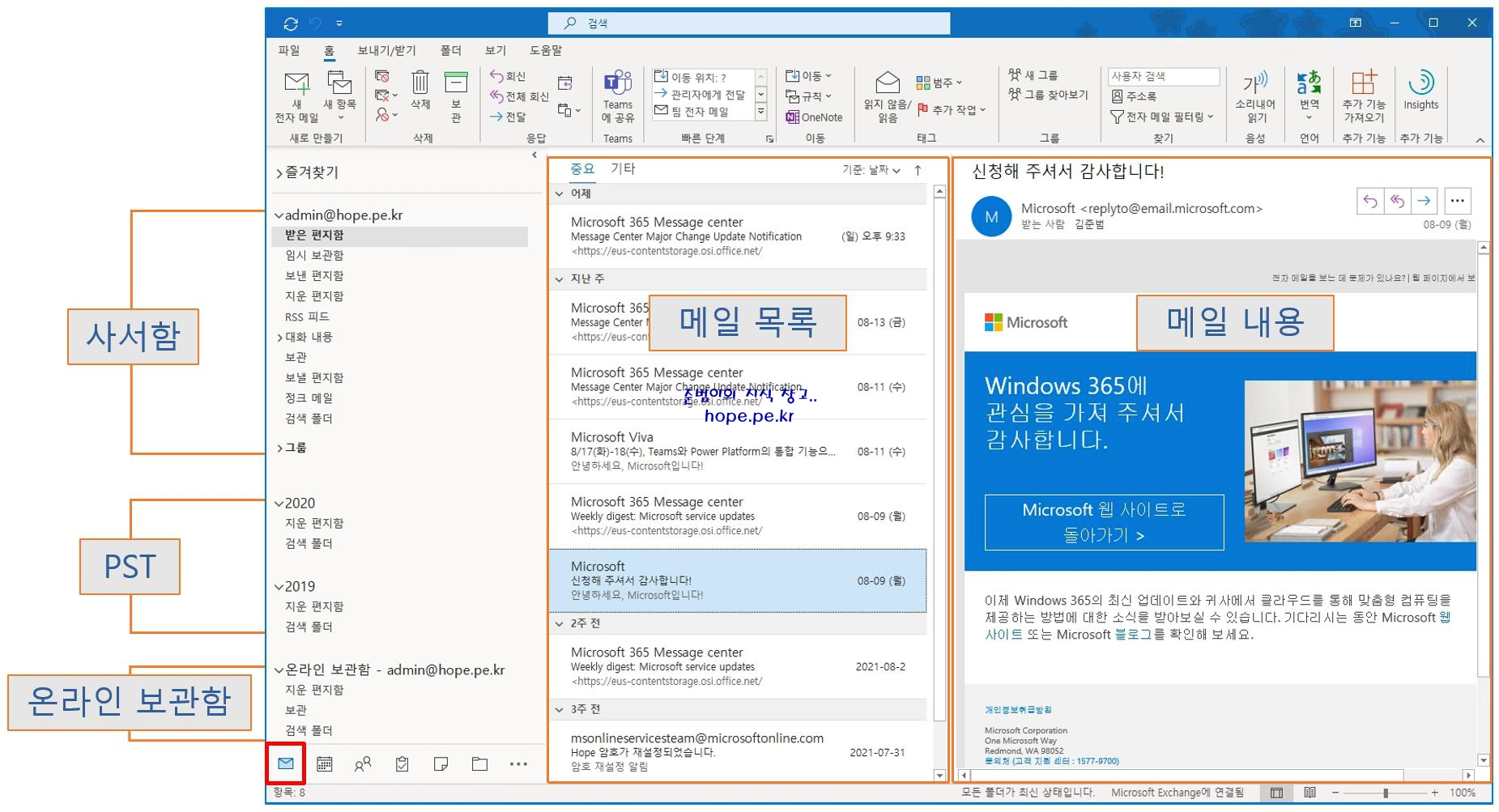Forward the mail using 전달 in ribbon
1499x812 pixels.
coord(508,117)
